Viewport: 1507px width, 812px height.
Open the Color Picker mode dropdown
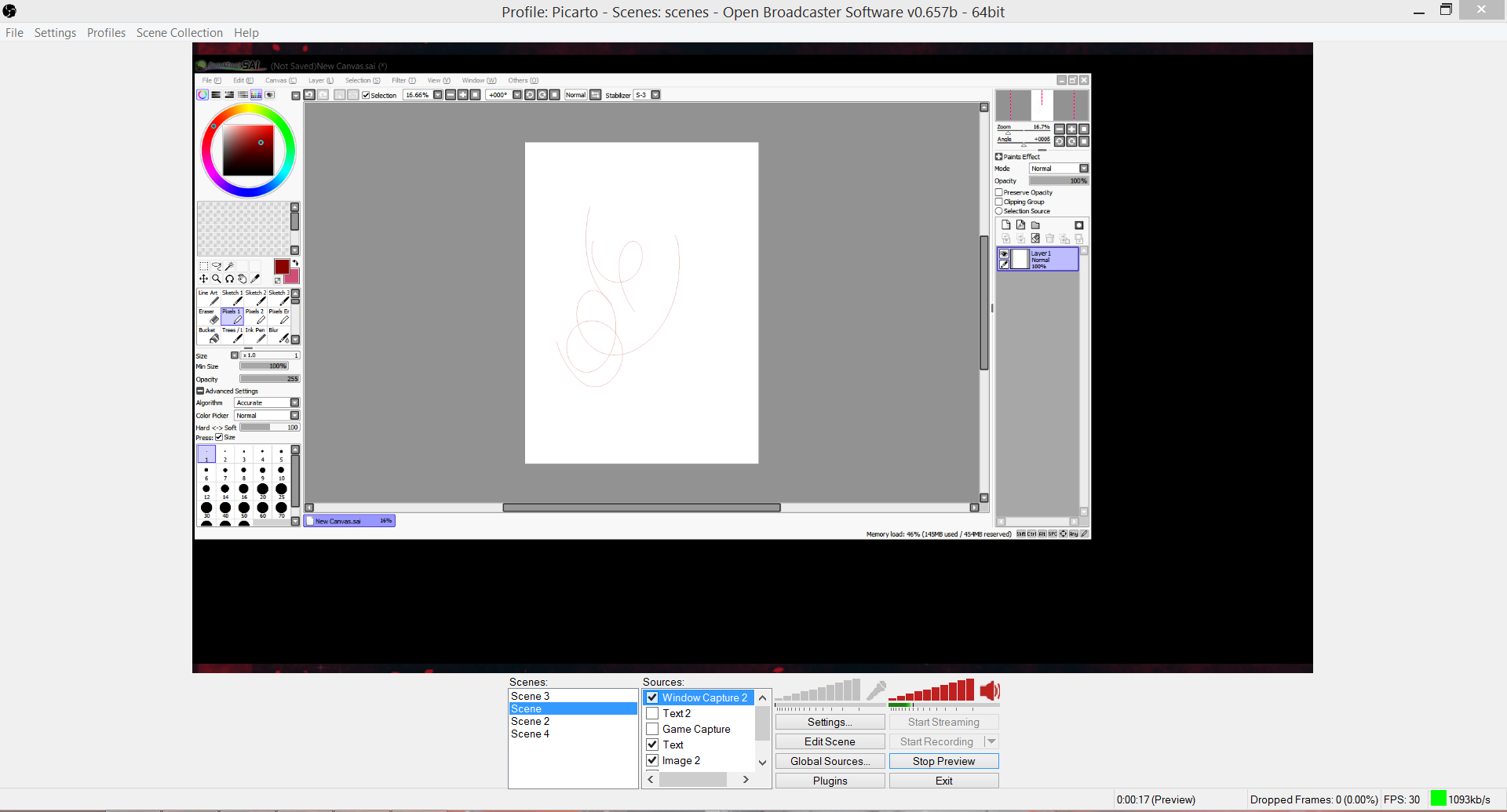coord(295,416)
